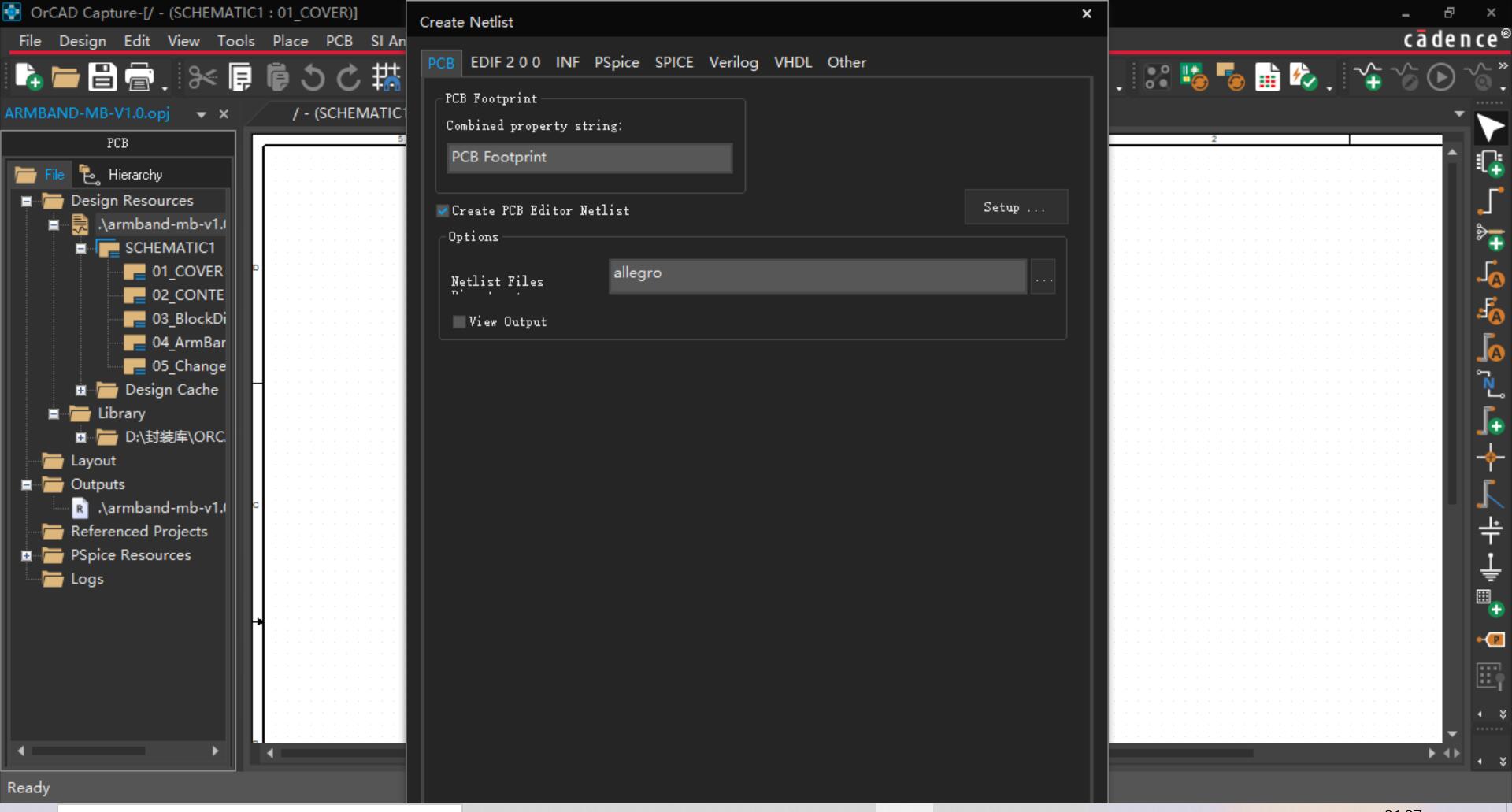Click the New Simulation Profile icon

coord(1369,77)
